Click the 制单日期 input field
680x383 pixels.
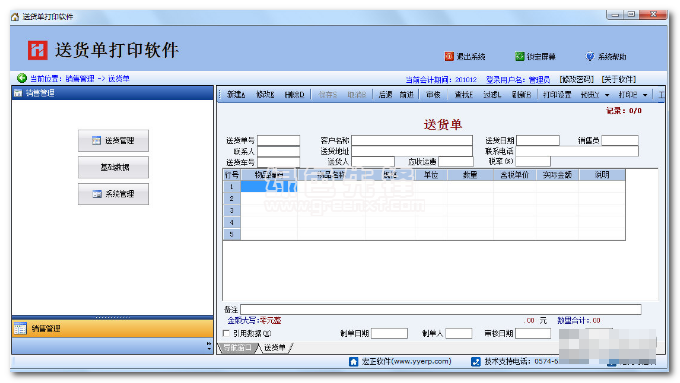pyautogui.click(x=389, y=333)
